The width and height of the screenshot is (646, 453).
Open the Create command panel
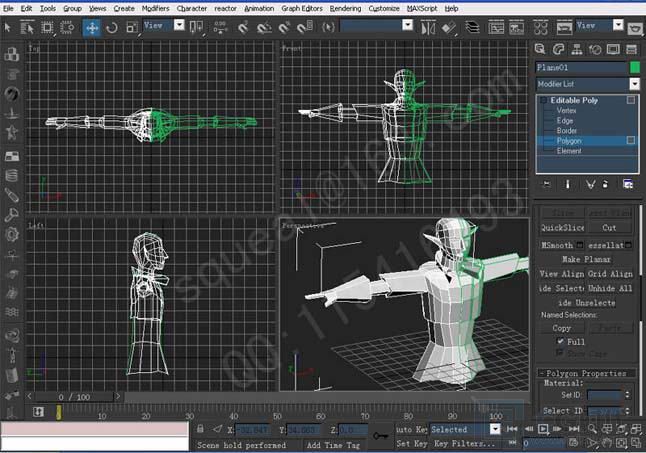540,49
